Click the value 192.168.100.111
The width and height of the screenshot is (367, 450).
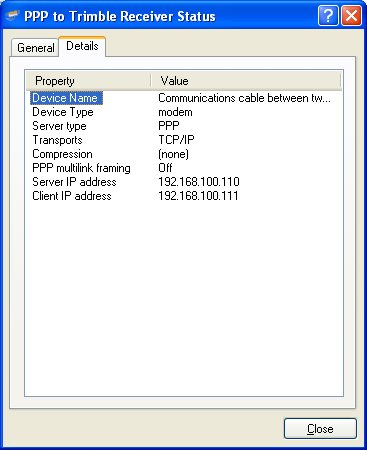click(198, 196)
